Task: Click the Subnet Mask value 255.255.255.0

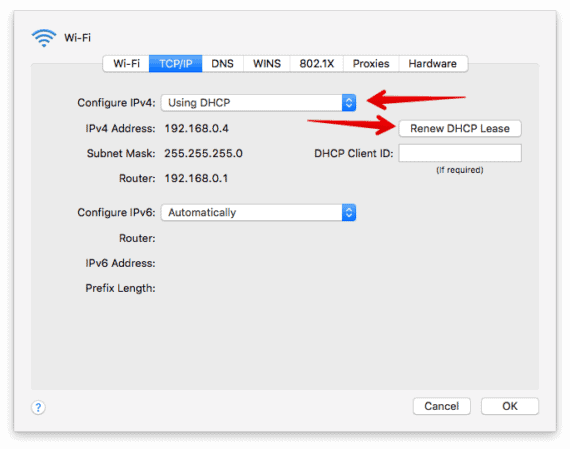Action: 203,153
